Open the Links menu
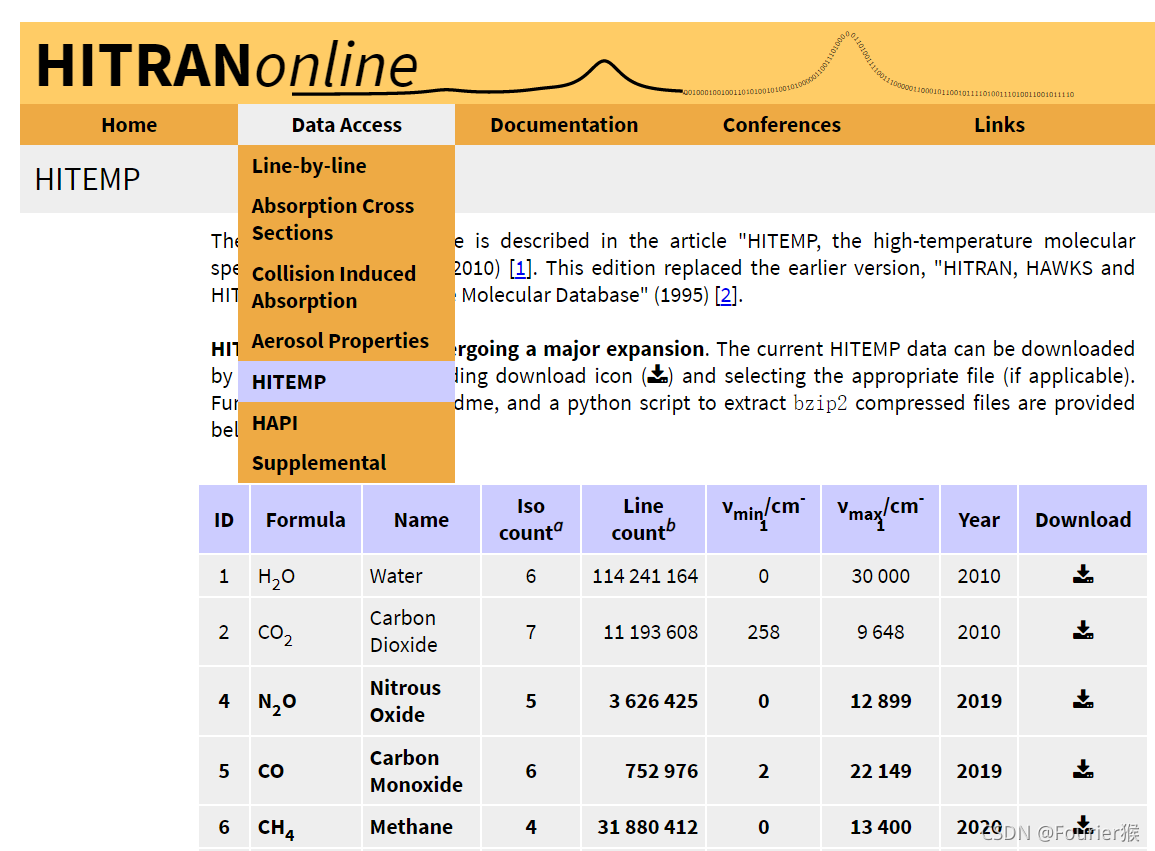Viewport: 1155px width, 851px height. point(1000,125)
